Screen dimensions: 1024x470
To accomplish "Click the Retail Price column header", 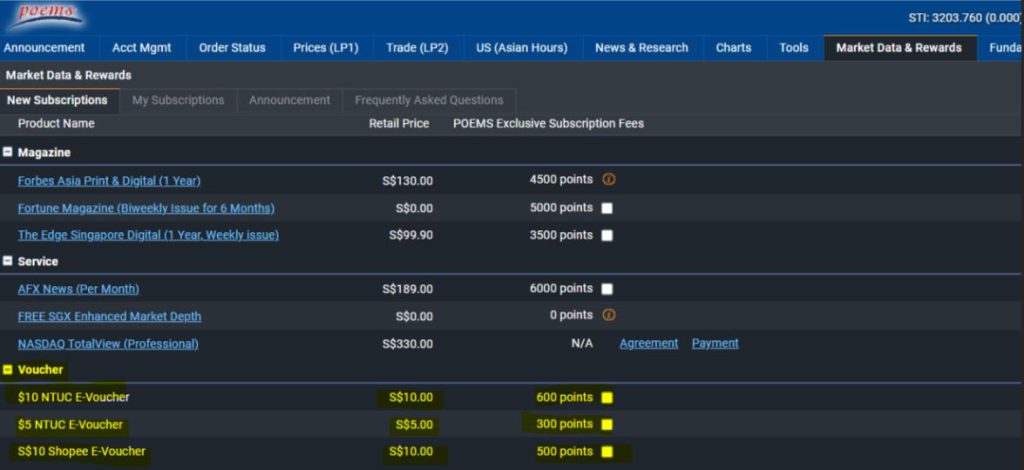I will pos(399,123).
